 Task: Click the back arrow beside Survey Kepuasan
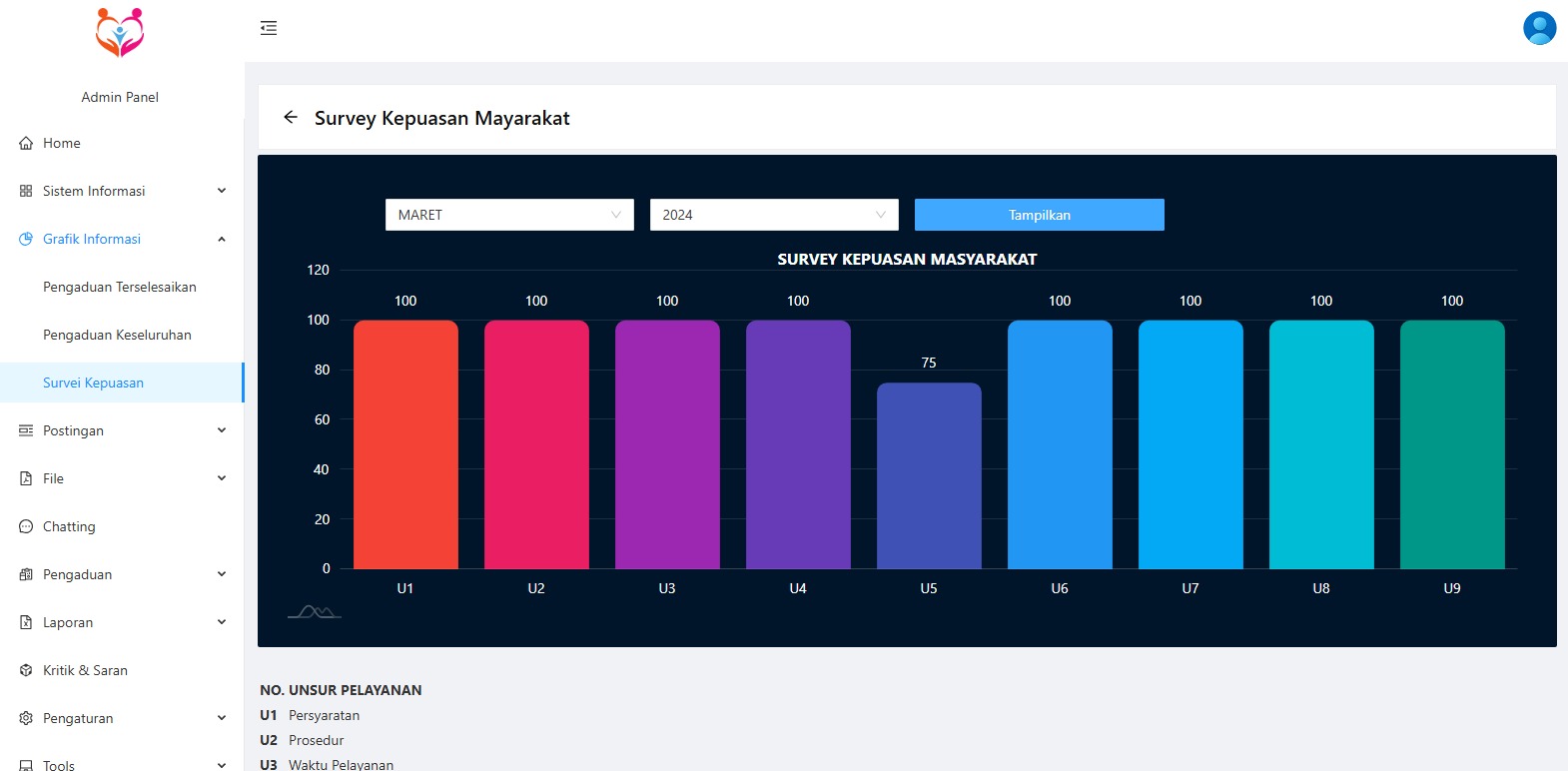(x=291, y=117)
